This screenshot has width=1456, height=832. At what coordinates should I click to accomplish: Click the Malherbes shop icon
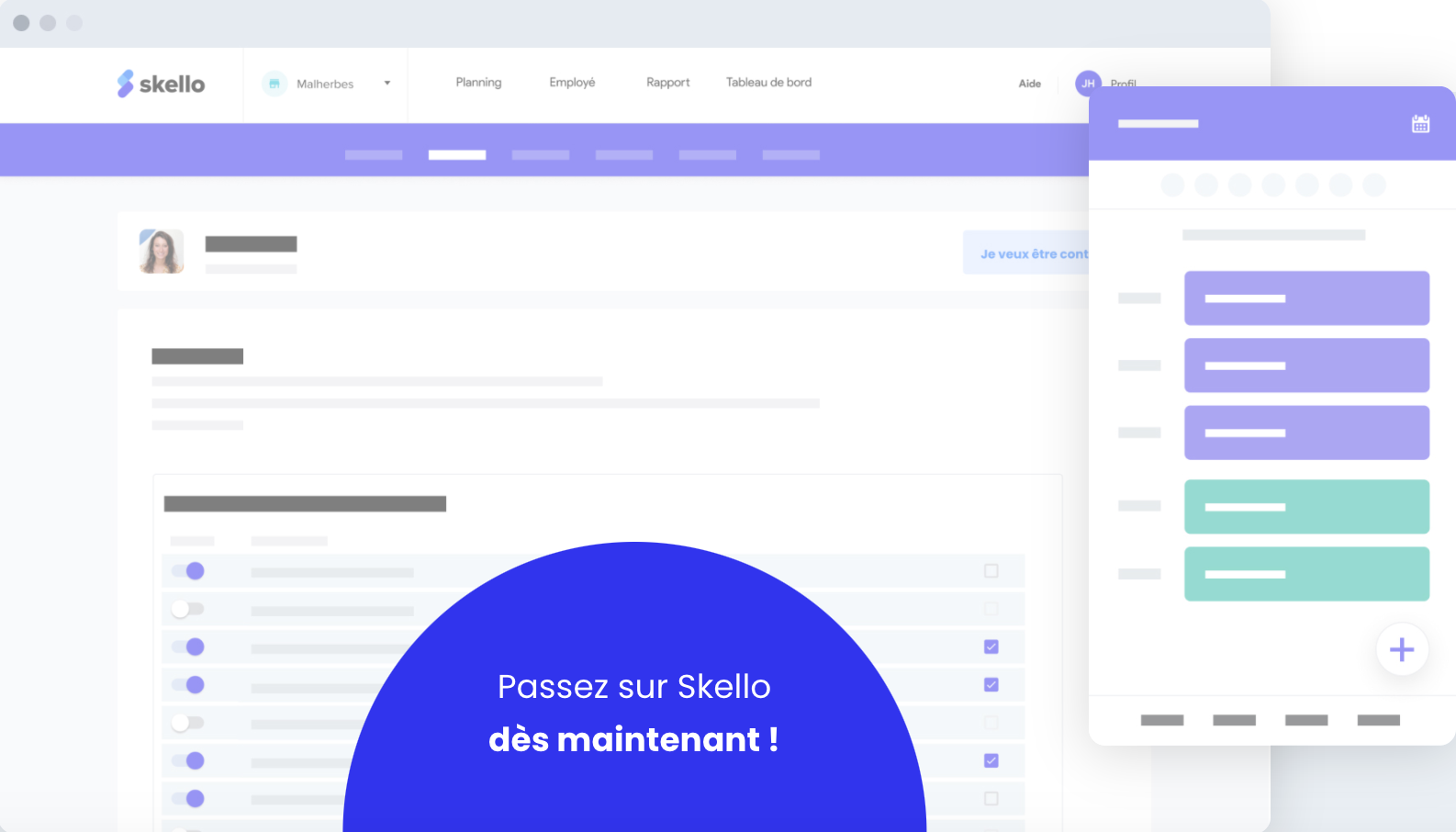pyautogui.click(x=274, y=84)
